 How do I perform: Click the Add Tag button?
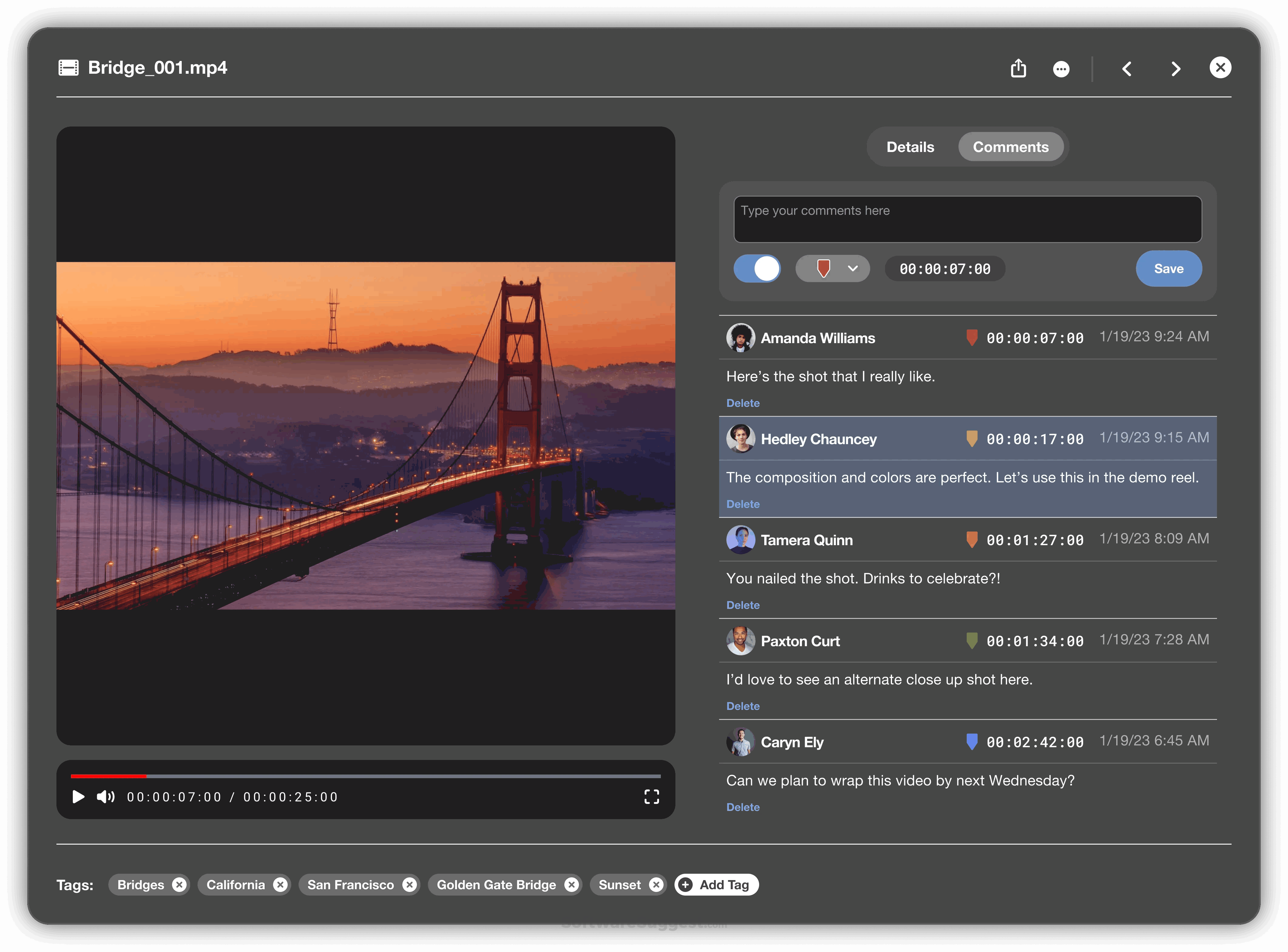pyautogui.click(x=716, y=885)
